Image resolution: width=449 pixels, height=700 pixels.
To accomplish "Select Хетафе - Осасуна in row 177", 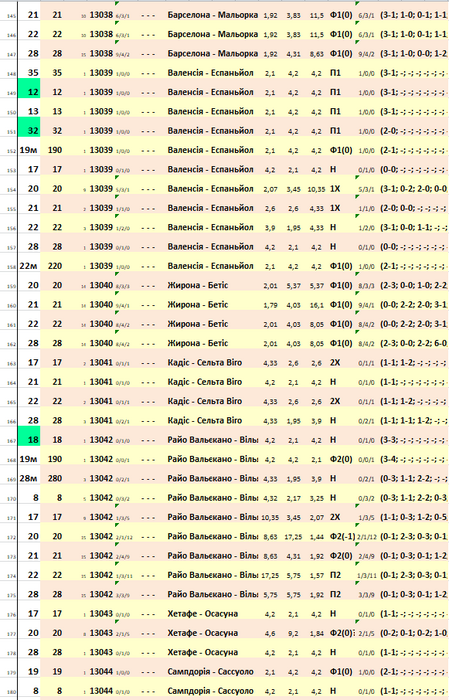I will pyautogui.click(x=203, y=633).
